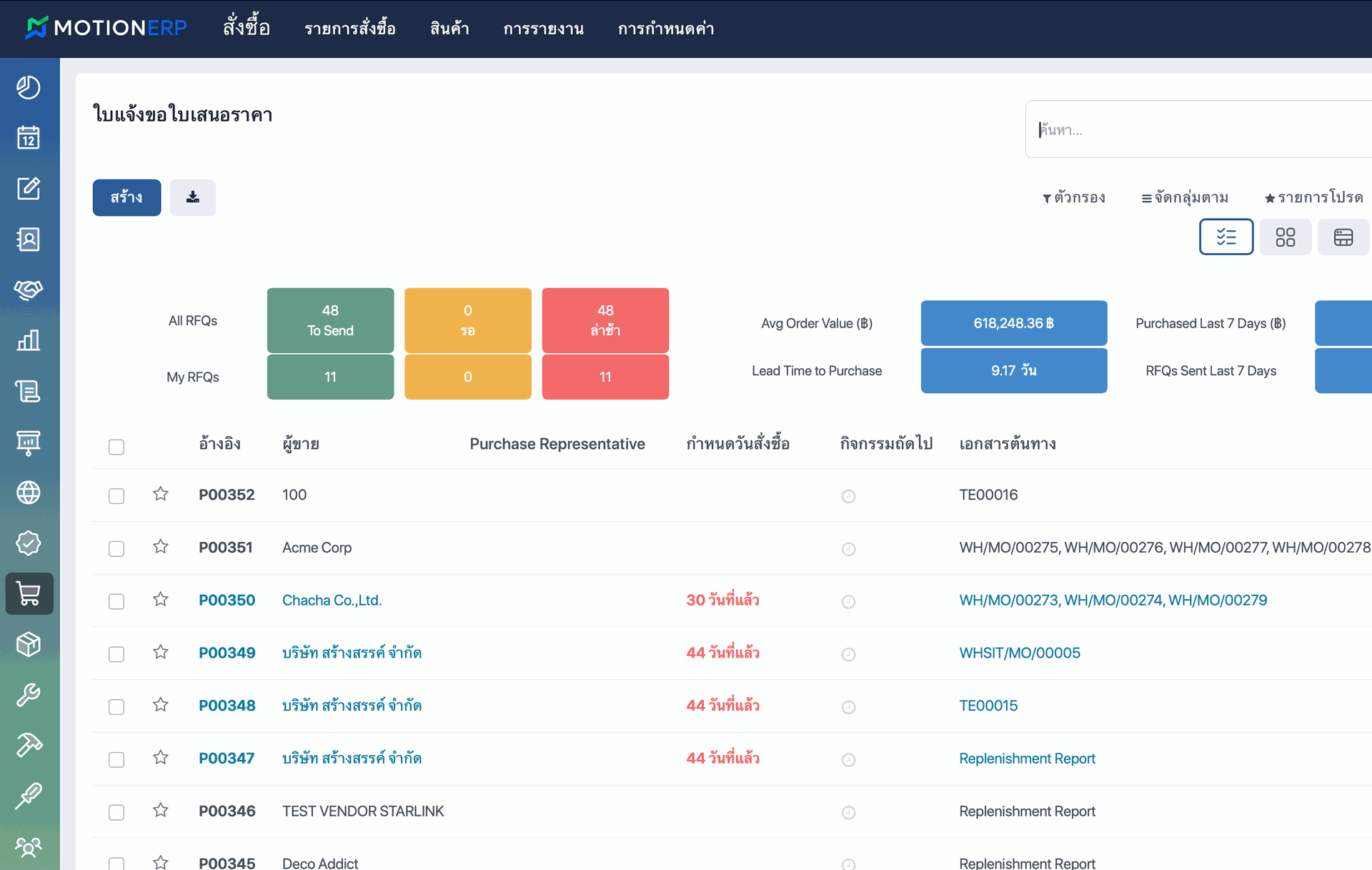
Task: Click the handshake CRM sidebar icon
Action: [x=29, y=290]
